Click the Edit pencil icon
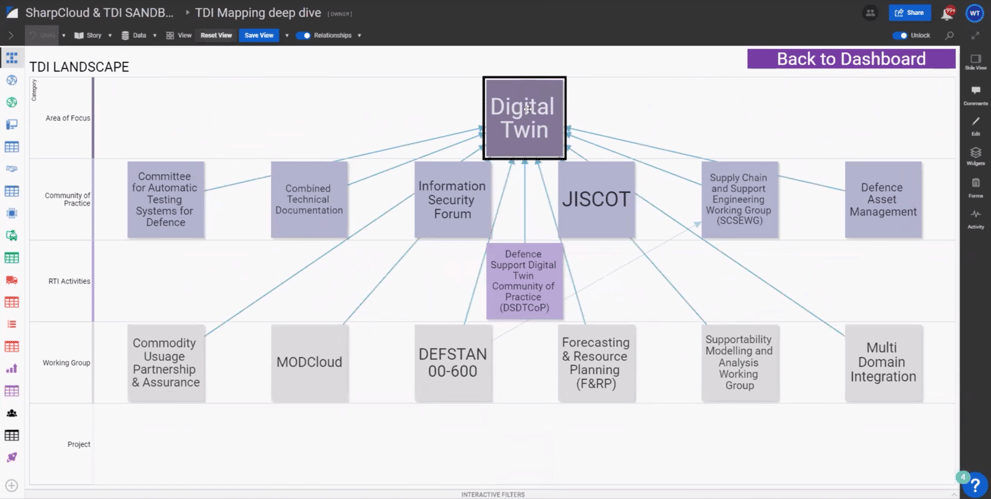This screenshot has height=499, width=991. pos(975,125)
